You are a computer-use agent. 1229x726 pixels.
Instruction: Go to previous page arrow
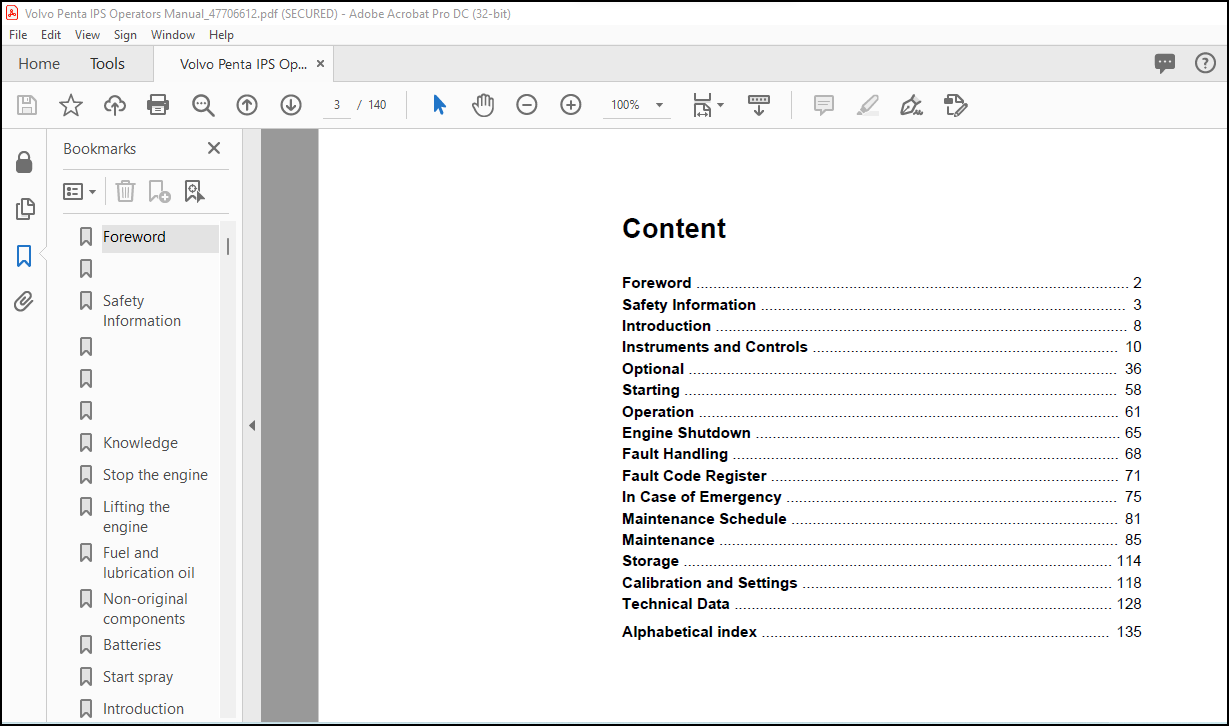(247, 105)
